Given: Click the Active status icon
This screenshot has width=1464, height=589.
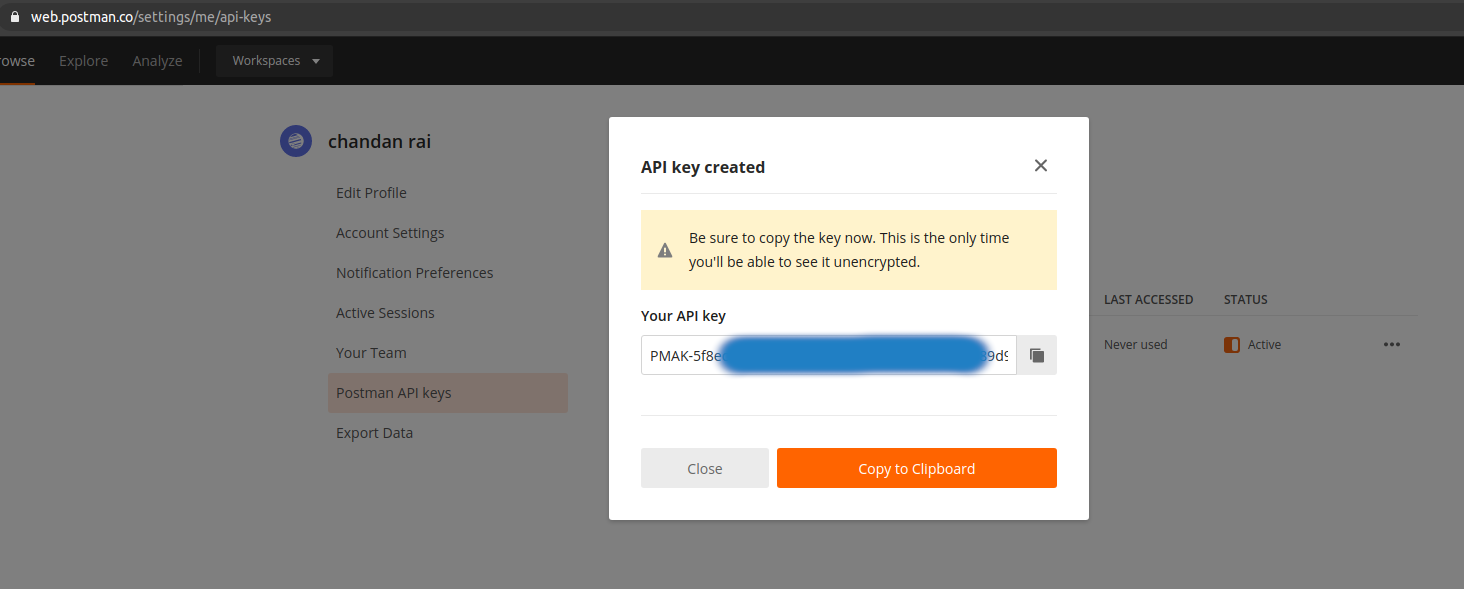Looking at the screenshot, I should (x=1232, y=345).
